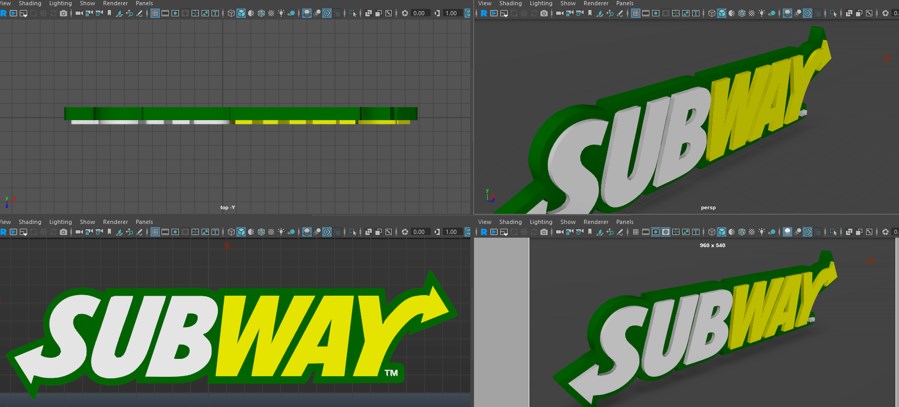Select Smooth Shade All in the top panel toolbar
The height and width of the screenshot is (407, 899).
coord(241,13)
